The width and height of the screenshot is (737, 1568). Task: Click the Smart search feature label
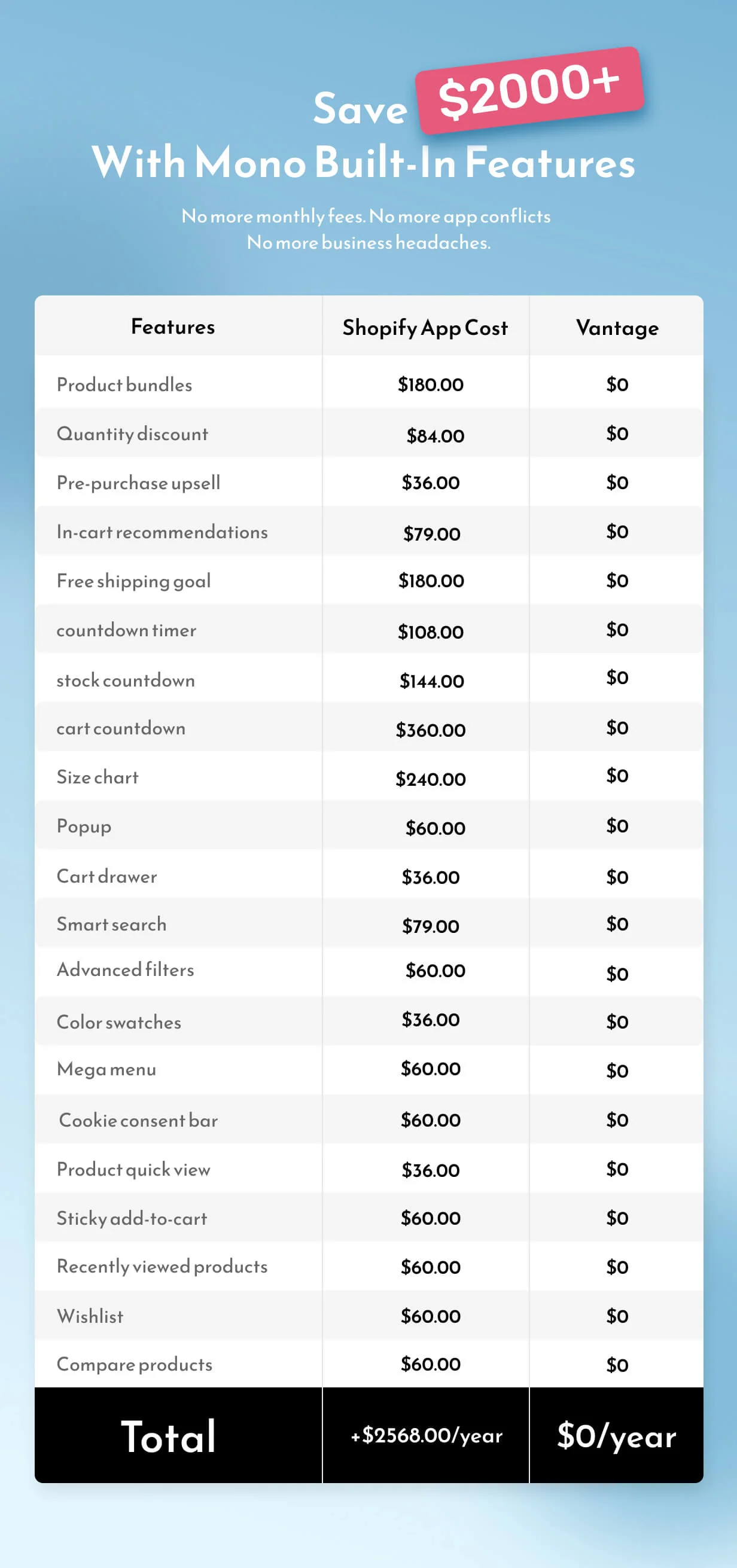111,925
